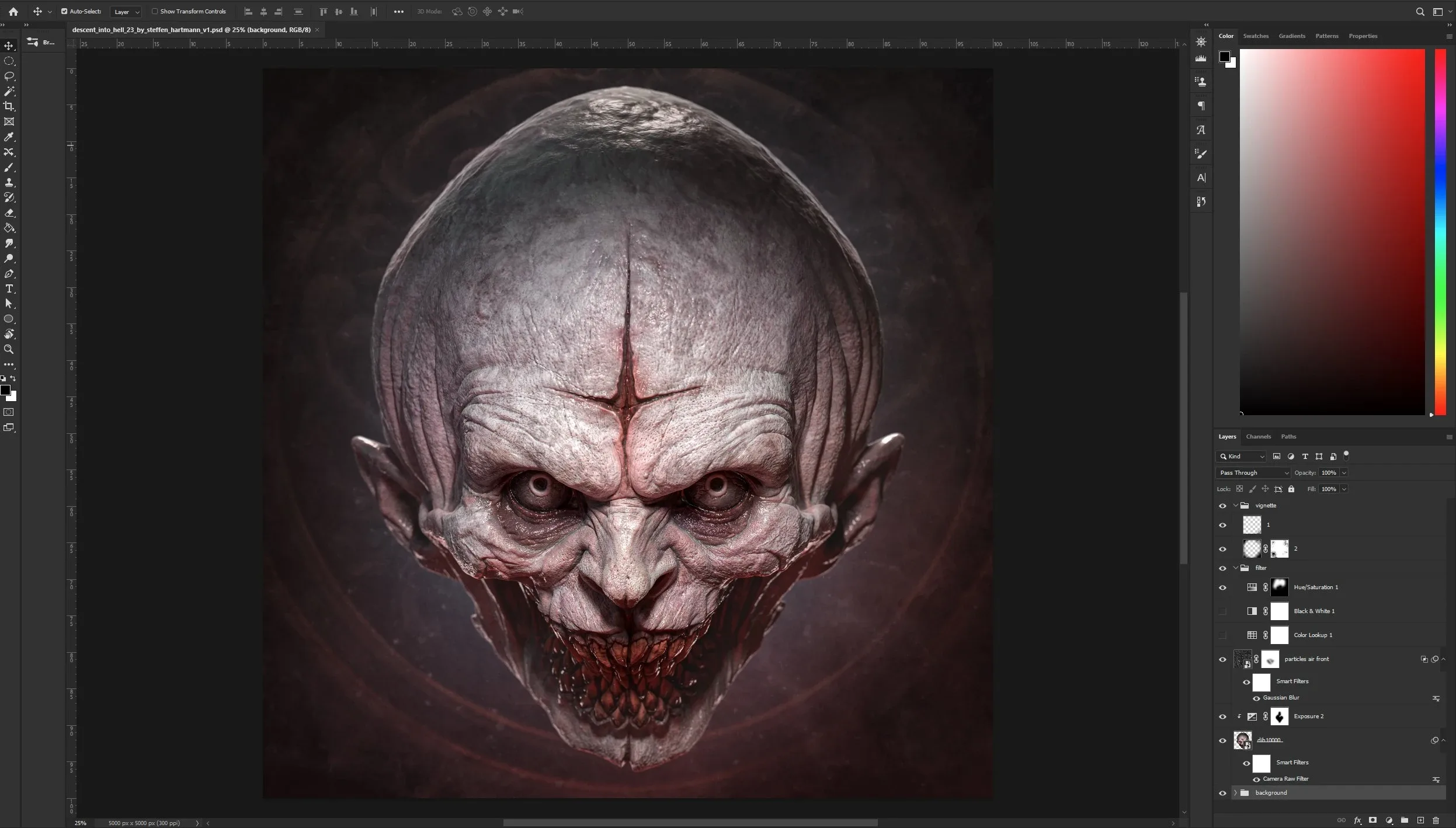Create a new layer with the icon
This screenshot has height=828, width=1456.
[x=1420, y=820]
